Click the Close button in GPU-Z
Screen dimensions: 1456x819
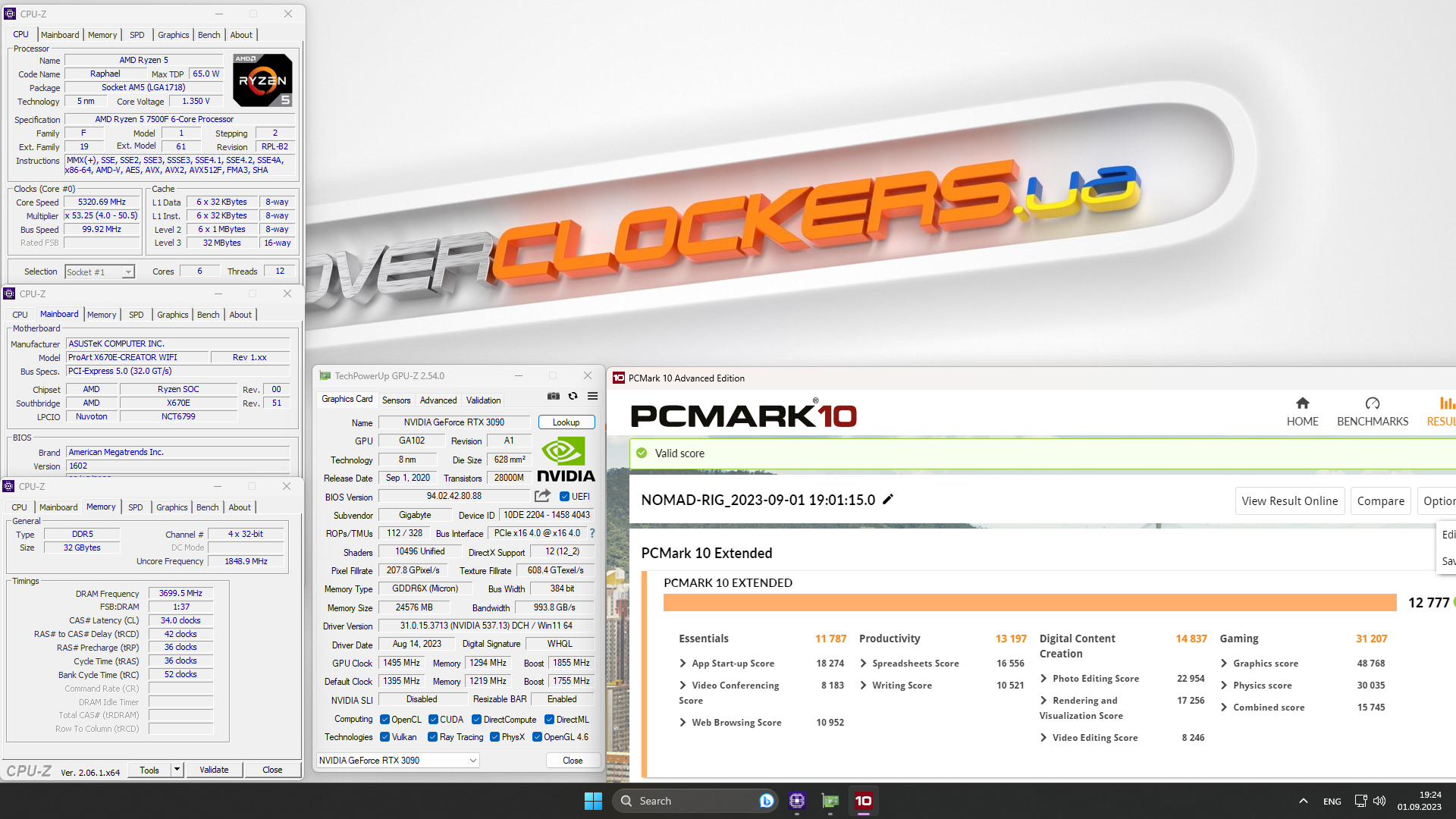[x=573, y=761]
